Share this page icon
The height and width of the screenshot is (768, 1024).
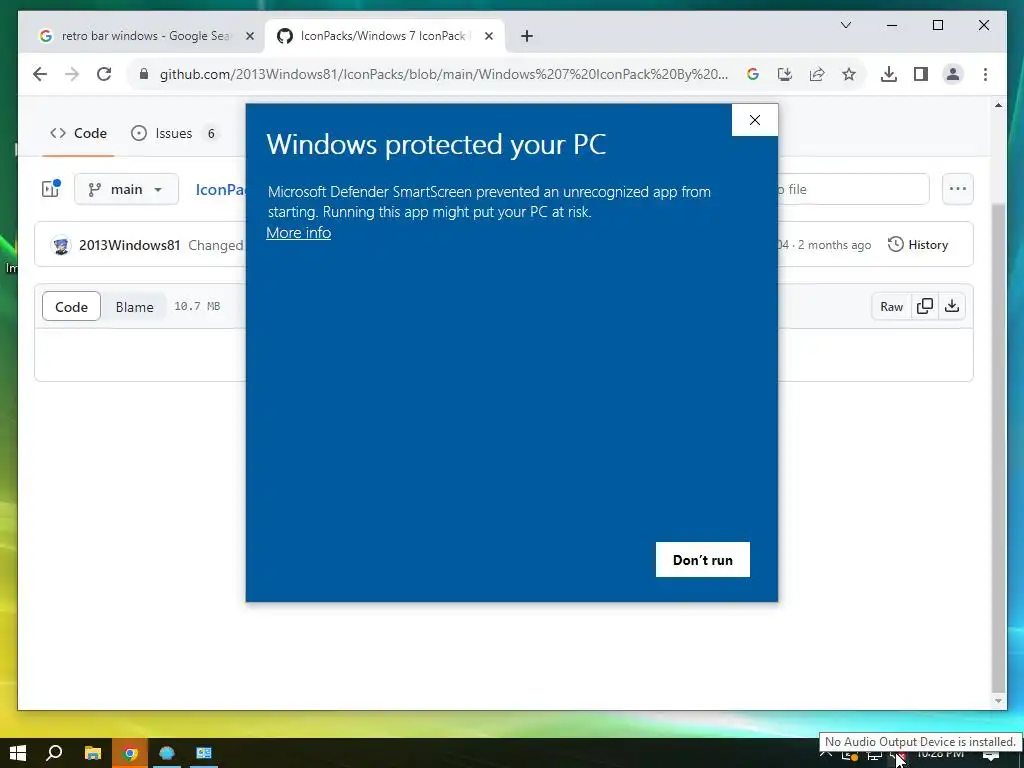(817, 74)
